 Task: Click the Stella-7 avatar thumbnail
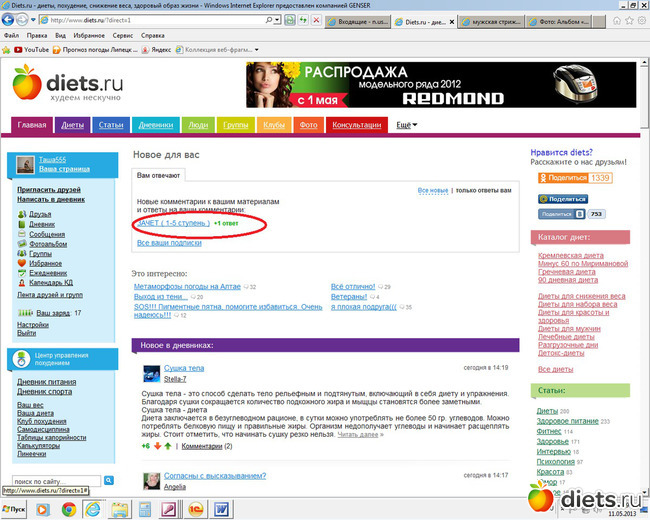point(152,373)
